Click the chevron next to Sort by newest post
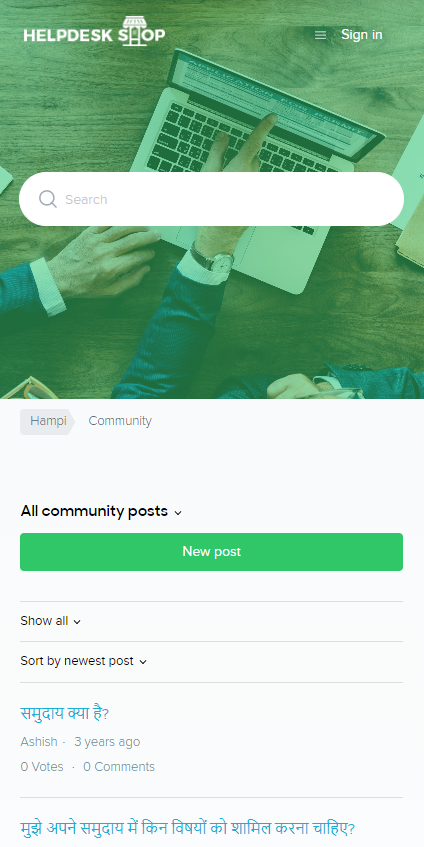The height and width of the screenshot is (847, 424). pyautogui.click(x=143, y=662)
